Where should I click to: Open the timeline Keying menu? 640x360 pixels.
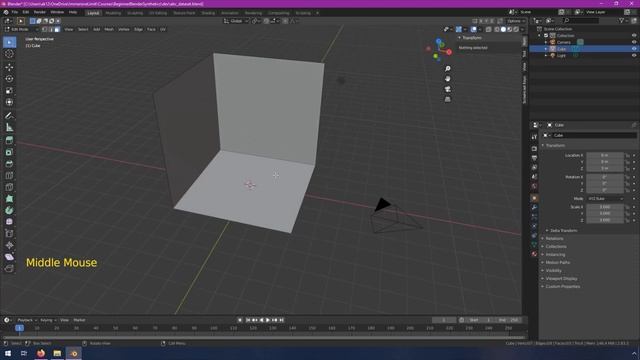pyautogui.click(x=48, y=320)
